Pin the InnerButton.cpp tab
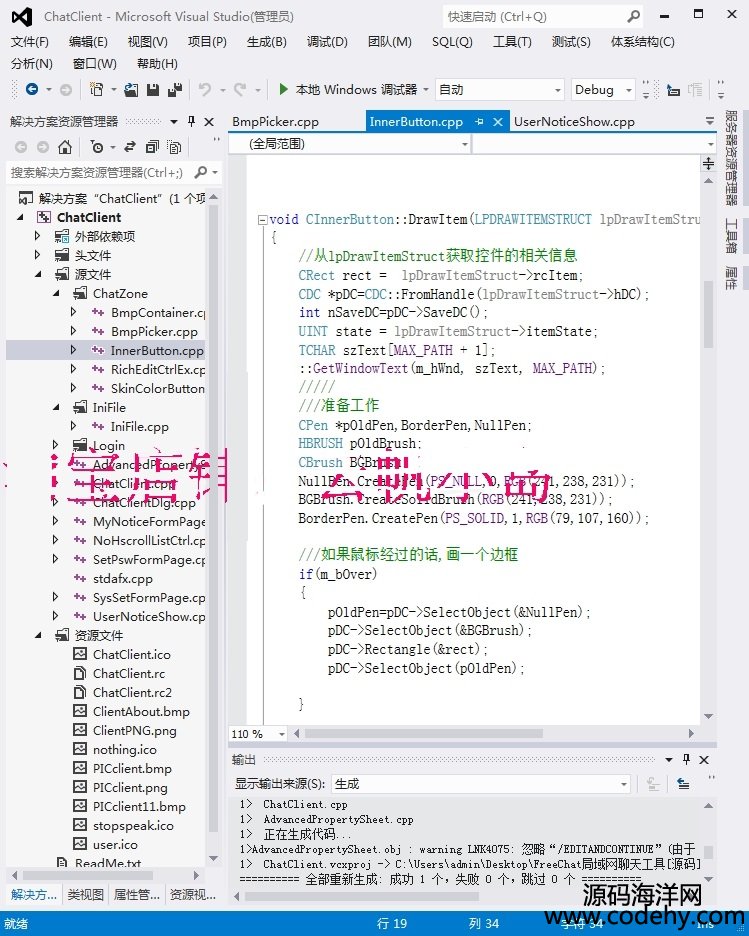 pyautogui.click(x=479, y=122)
